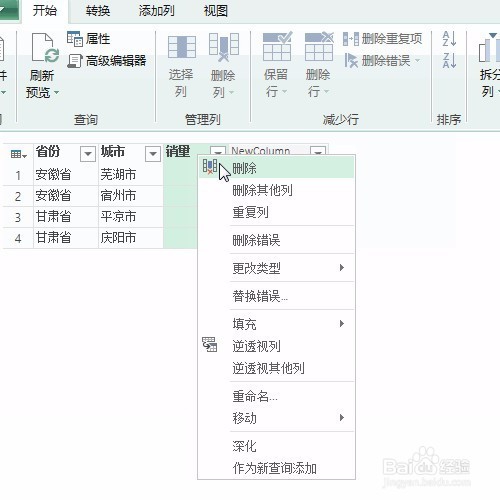Open the 转换 ribbon tab
Viewport: 500px width, 500px height.
pos(98,11)
